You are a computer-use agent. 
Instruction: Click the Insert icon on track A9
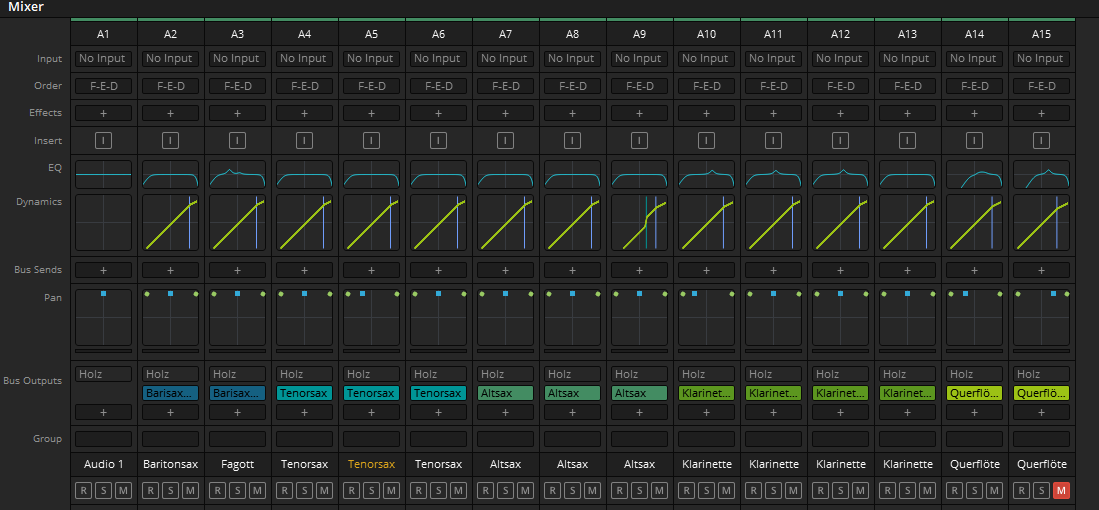coord(639,141)
